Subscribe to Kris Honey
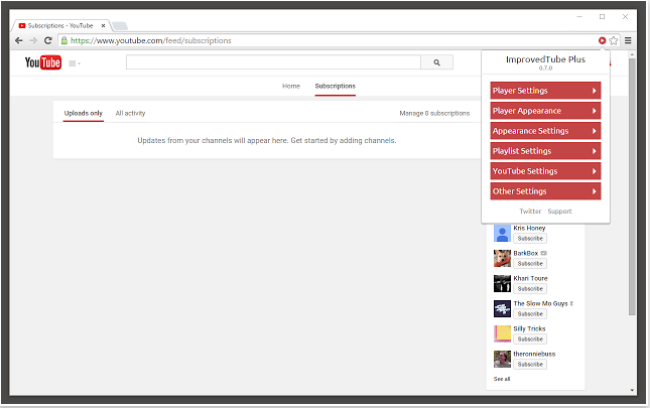The width and height of the screenshot is (650, 408). pos(530,238)
